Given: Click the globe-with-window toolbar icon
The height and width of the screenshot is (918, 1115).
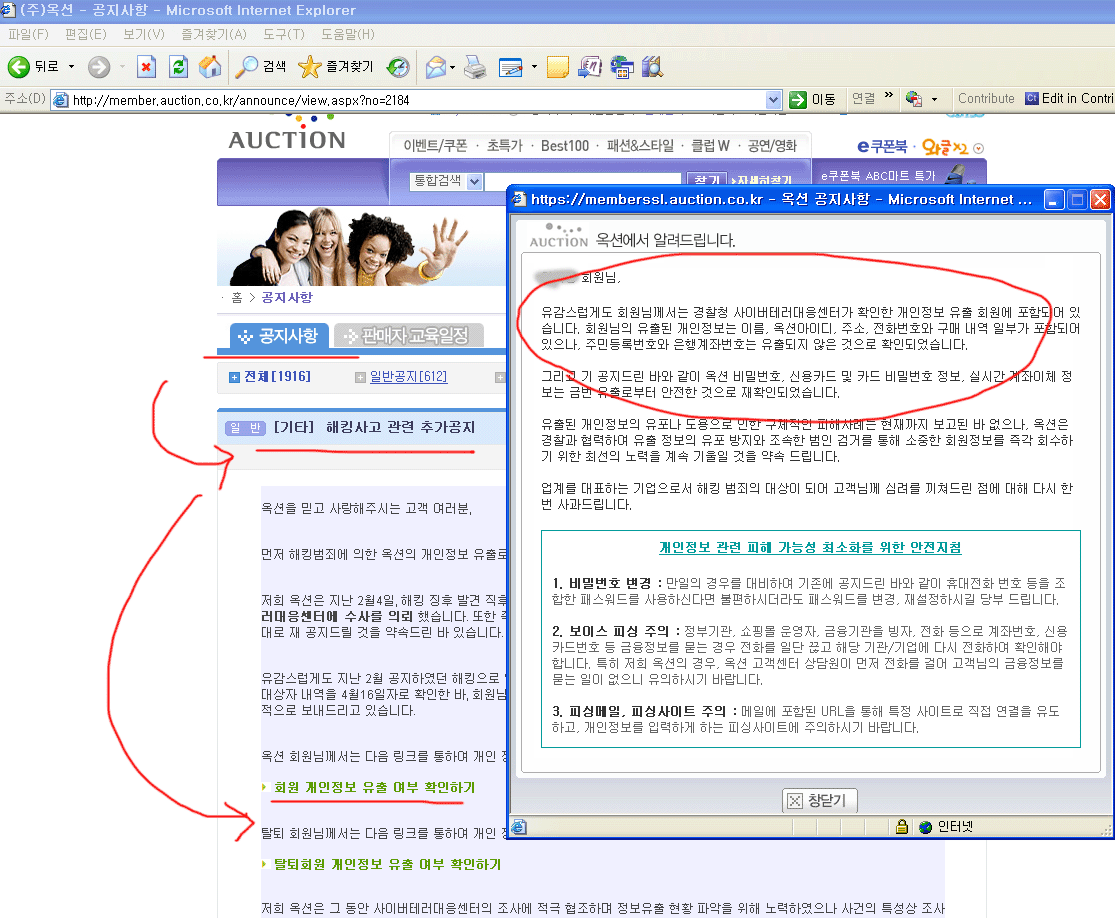Looking at the screenshot, I should coord(621,67).
